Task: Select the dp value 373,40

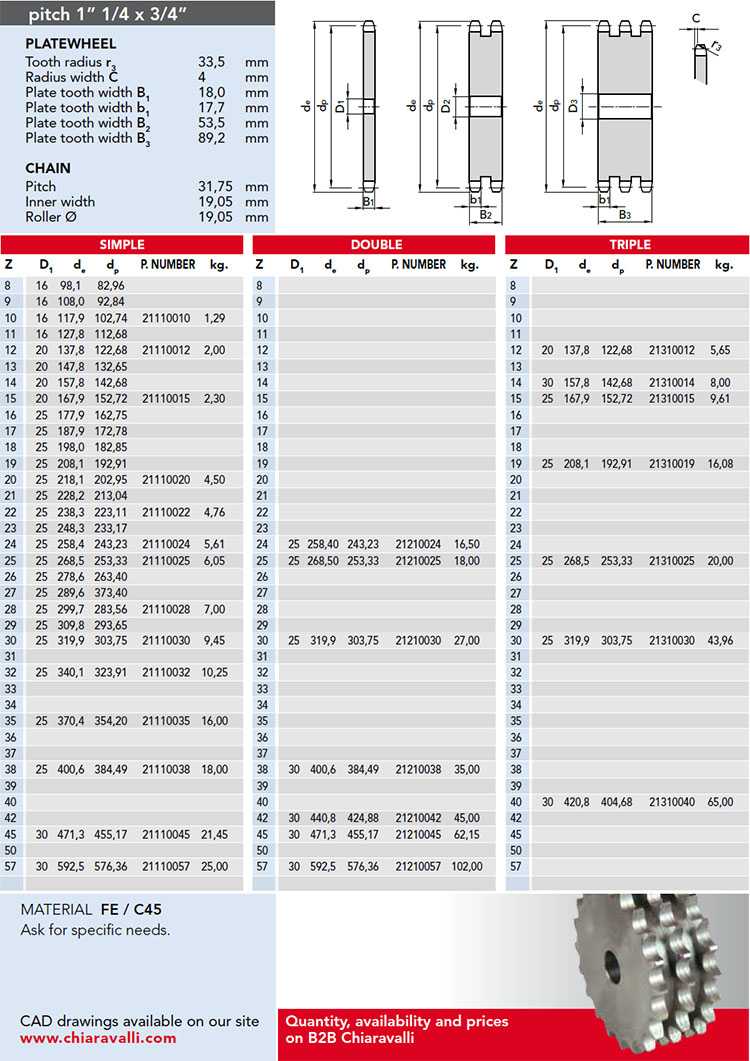Action: point(110,593)
